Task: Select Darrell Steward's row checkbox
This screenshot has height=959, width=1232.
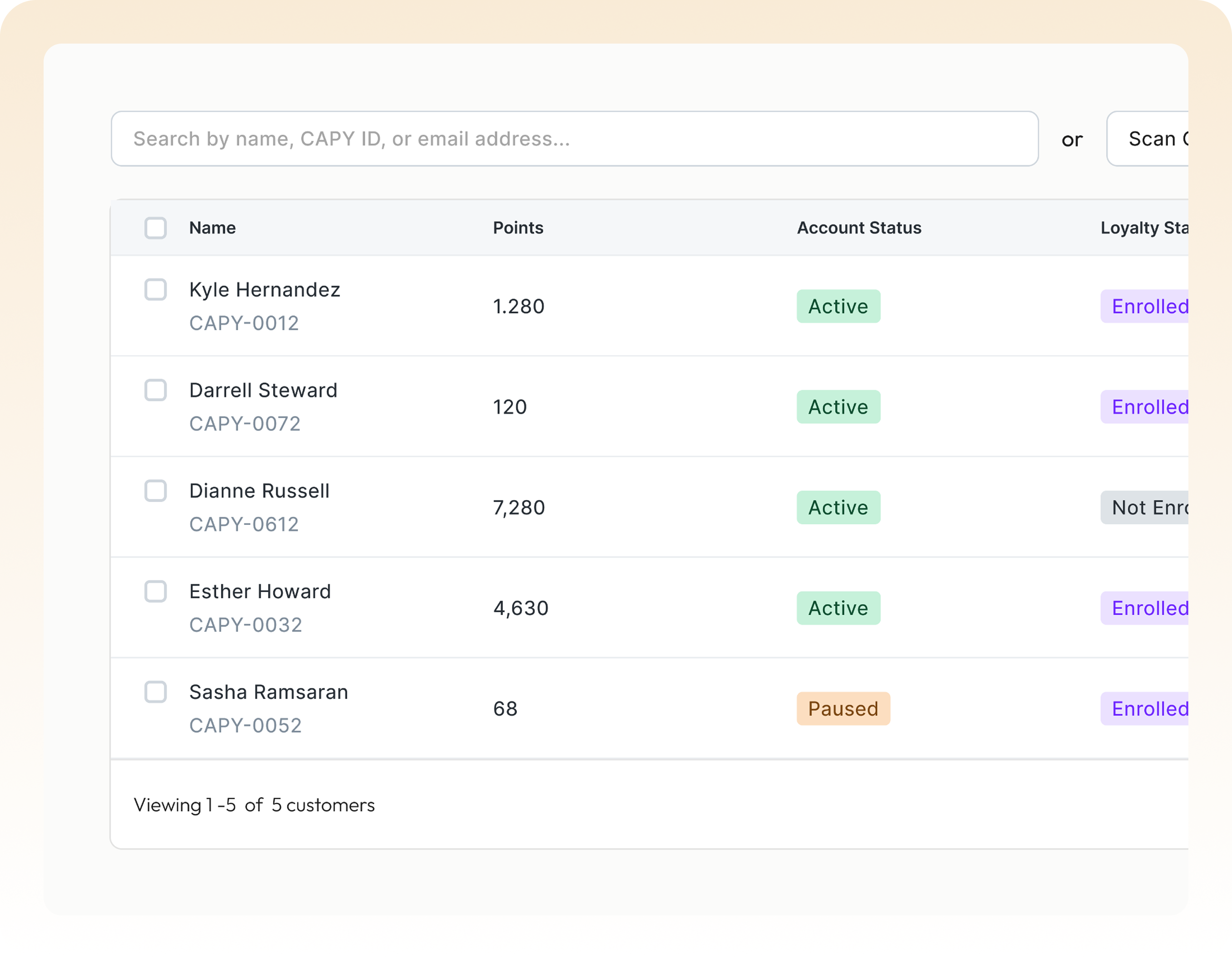Action: (156, 390)
